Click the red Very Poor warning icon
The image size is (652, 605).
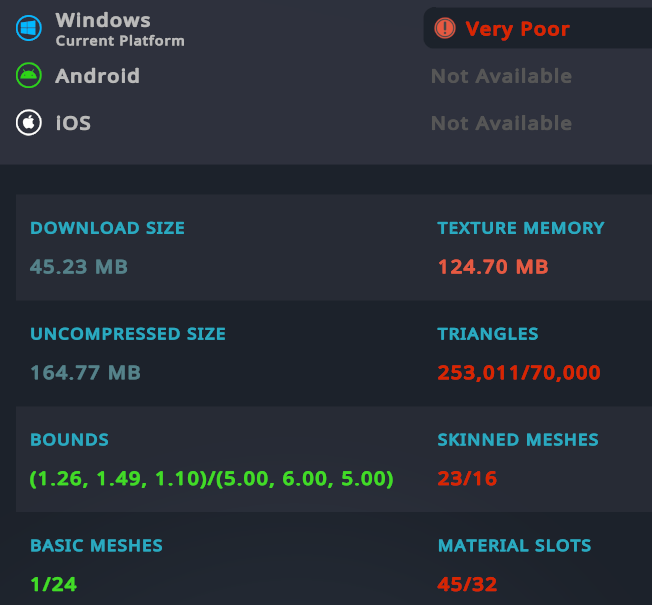[445, 28]
